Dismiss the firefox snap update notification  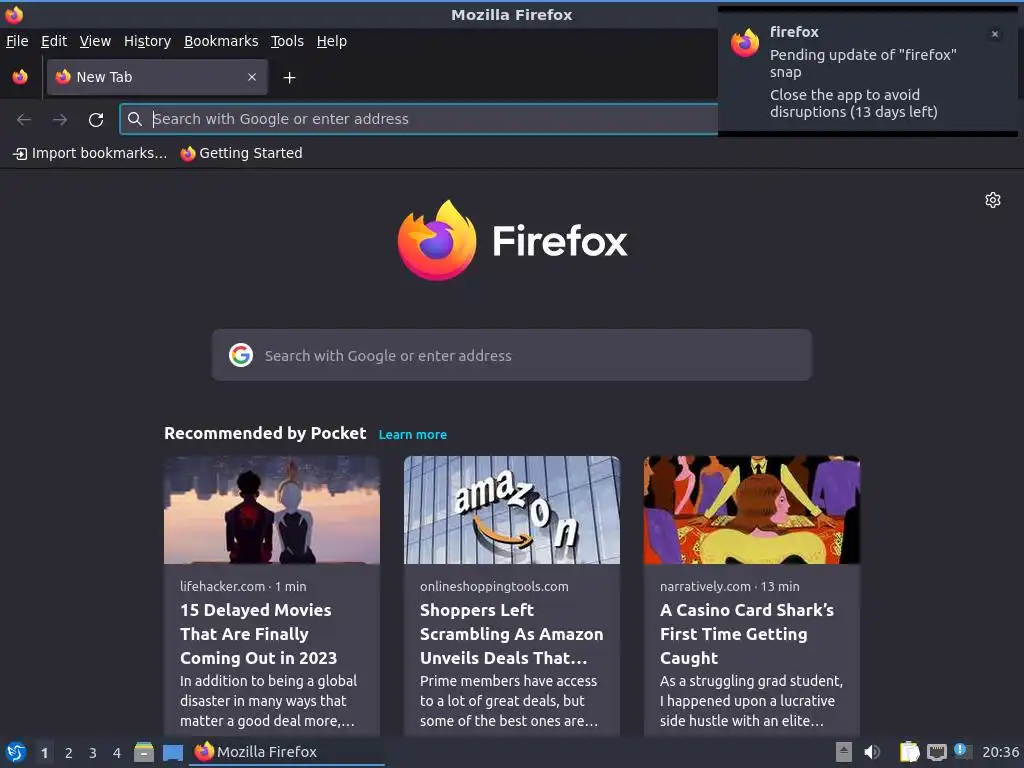point(995,34)
